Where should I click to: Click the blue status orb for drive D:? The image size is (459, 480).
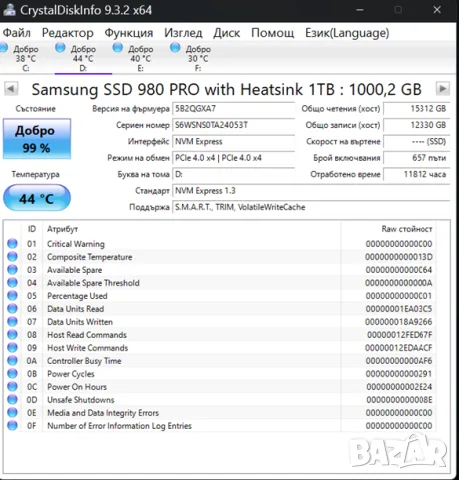[x=60, y=48]
